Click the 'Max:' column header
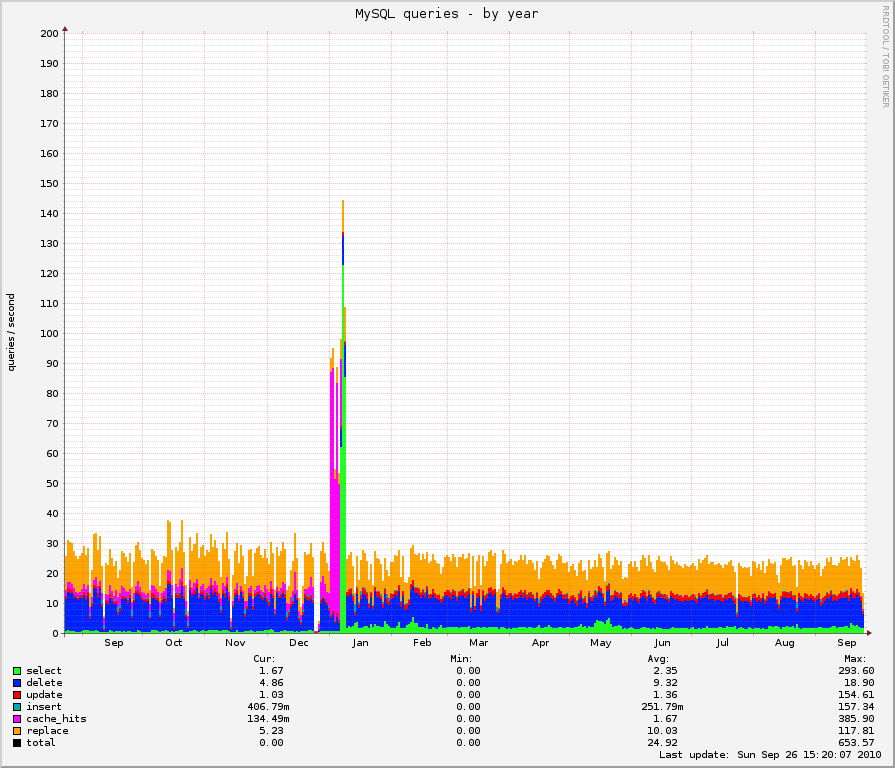 click(x=854, y=659)
